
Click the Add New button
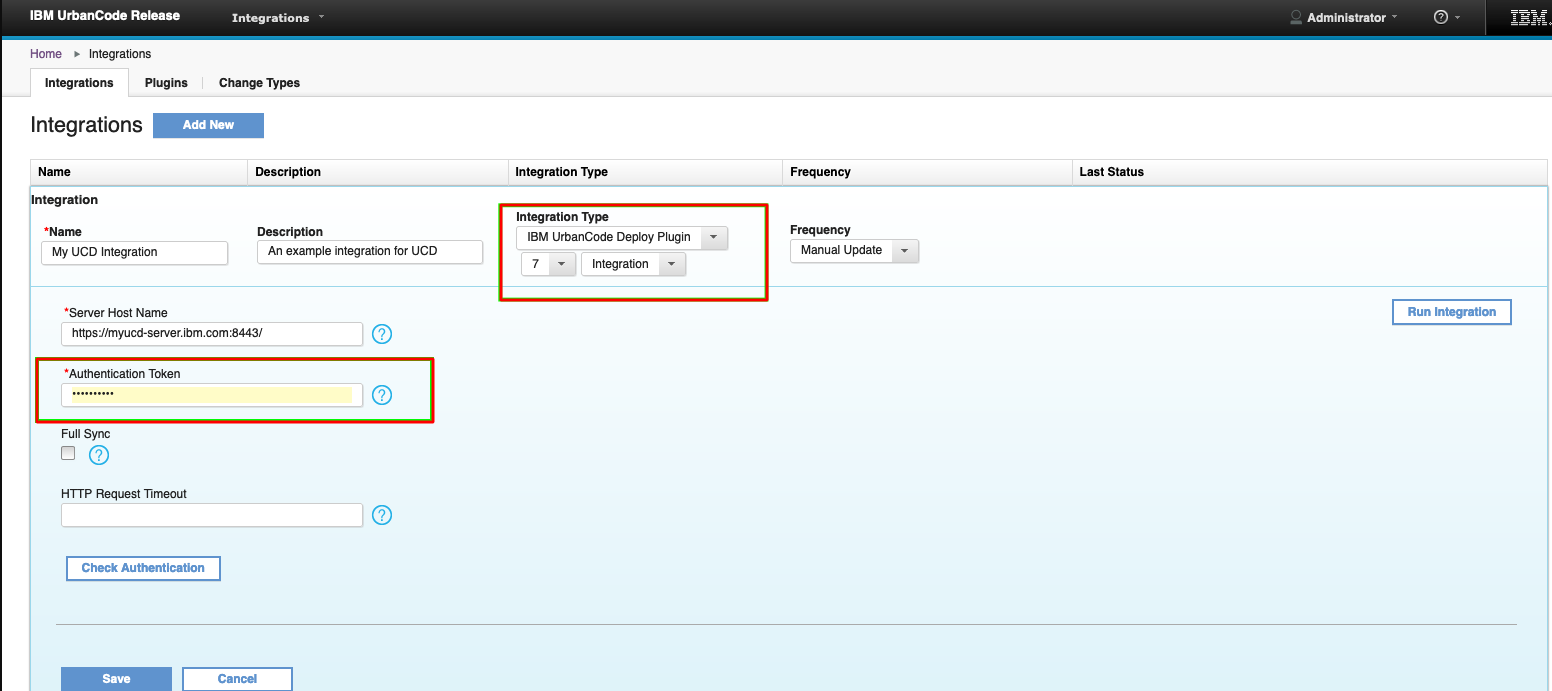click(208, 125)
